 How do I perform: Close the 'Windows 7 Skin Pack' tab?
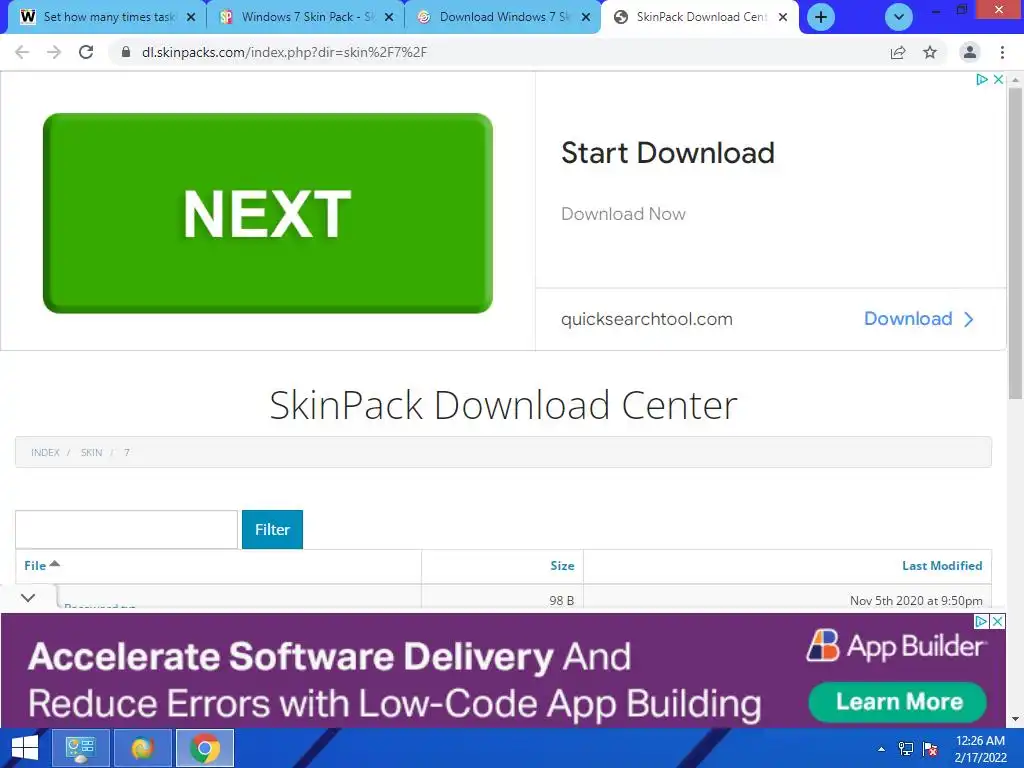389,17
